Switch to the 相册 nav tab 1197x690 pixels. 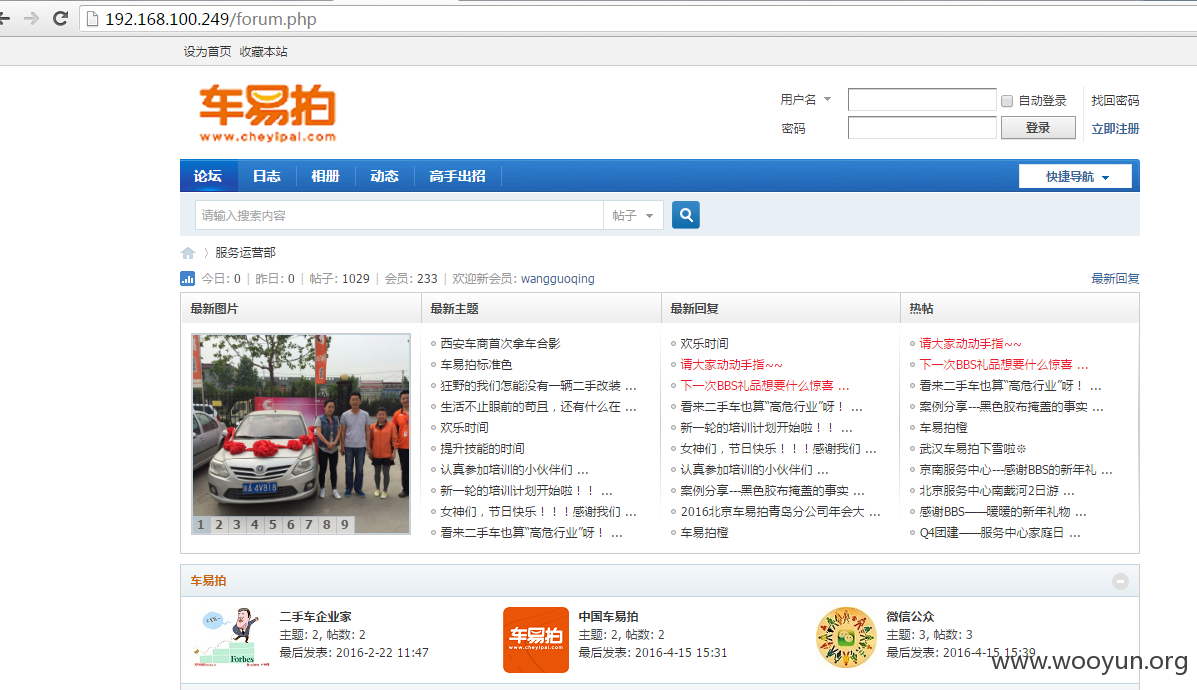325,176
